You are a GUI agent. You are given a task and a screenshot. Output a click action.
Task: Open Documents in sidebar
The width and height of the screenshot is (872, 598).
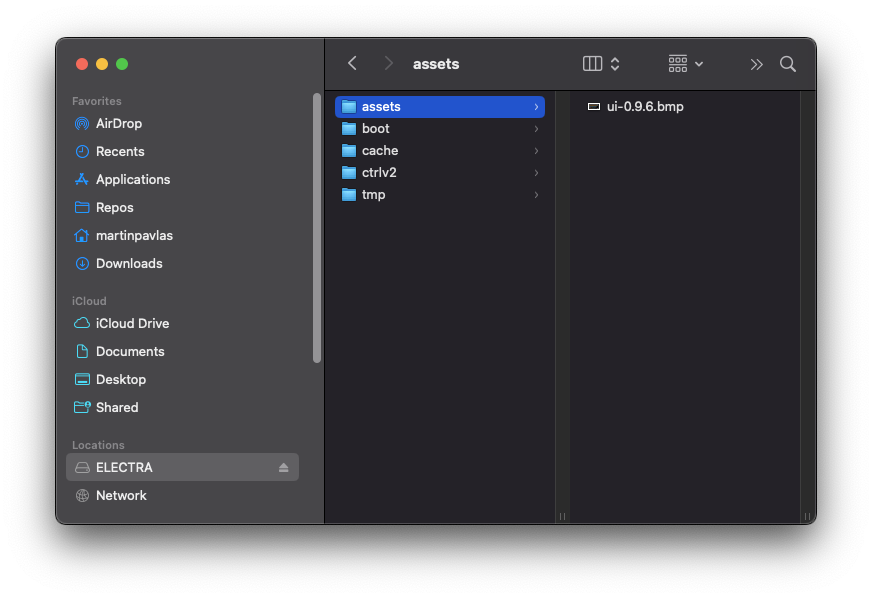(182, 352)
